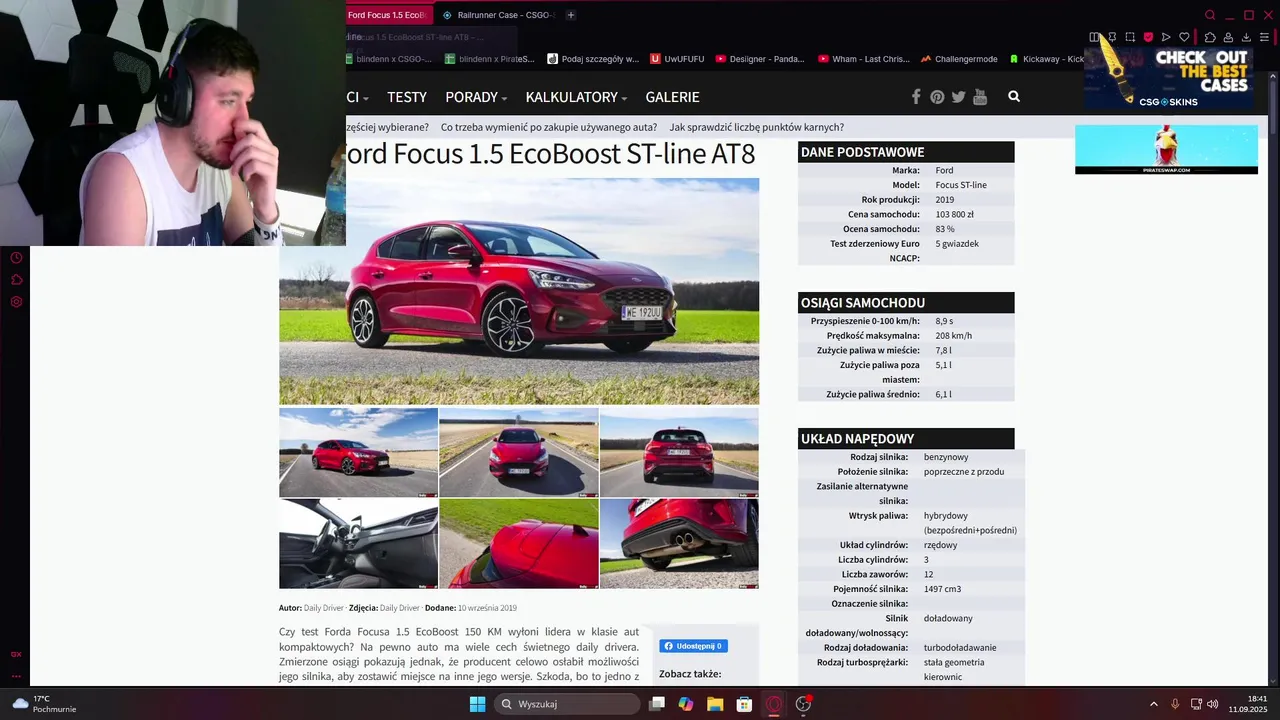Click the Wyszukaj taskbar search box

pyautogui.click(x=567, y=704)
